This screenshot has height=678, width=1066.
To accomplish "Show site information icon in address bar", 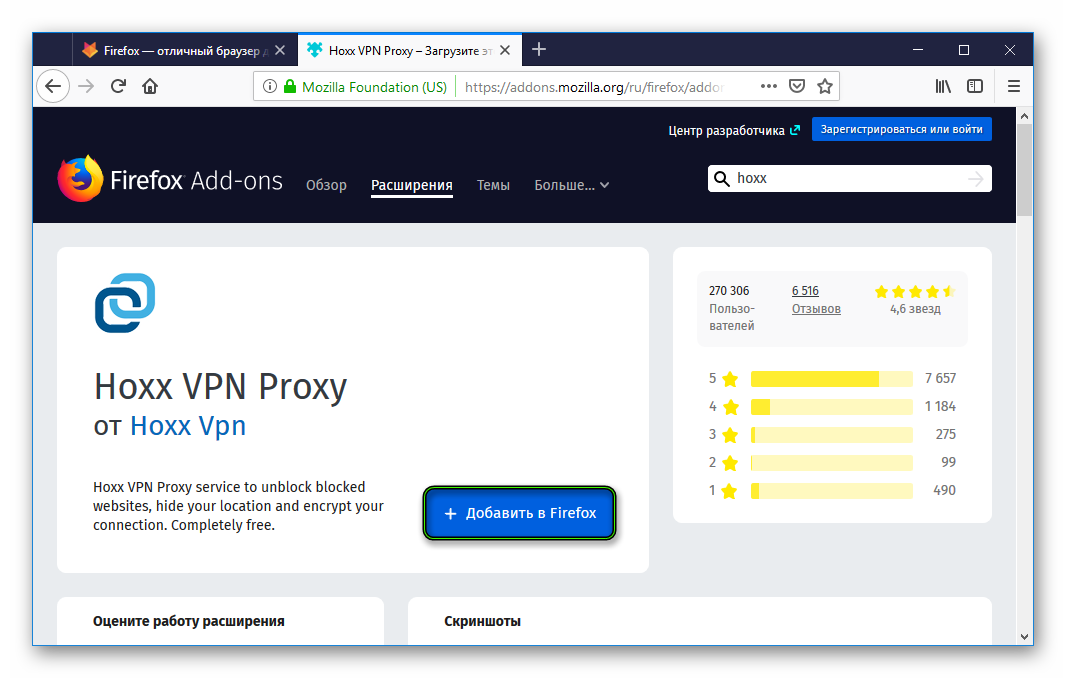I will [269, 87].
